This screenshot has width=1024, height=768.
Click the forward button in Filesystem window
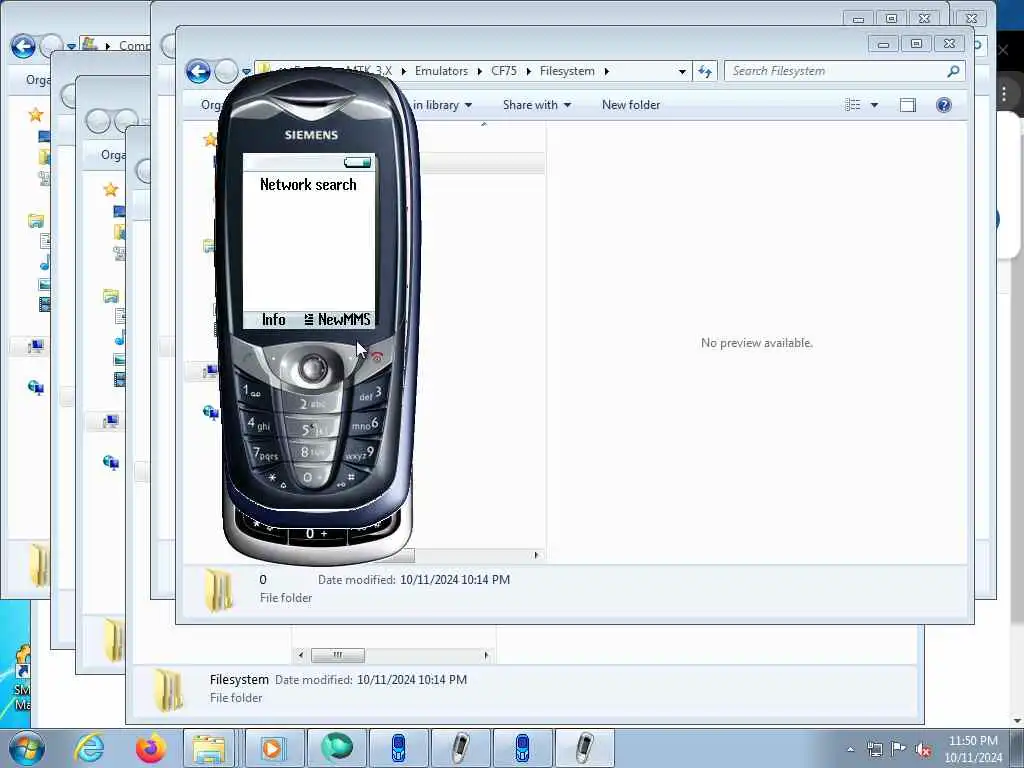pos(227,71)
